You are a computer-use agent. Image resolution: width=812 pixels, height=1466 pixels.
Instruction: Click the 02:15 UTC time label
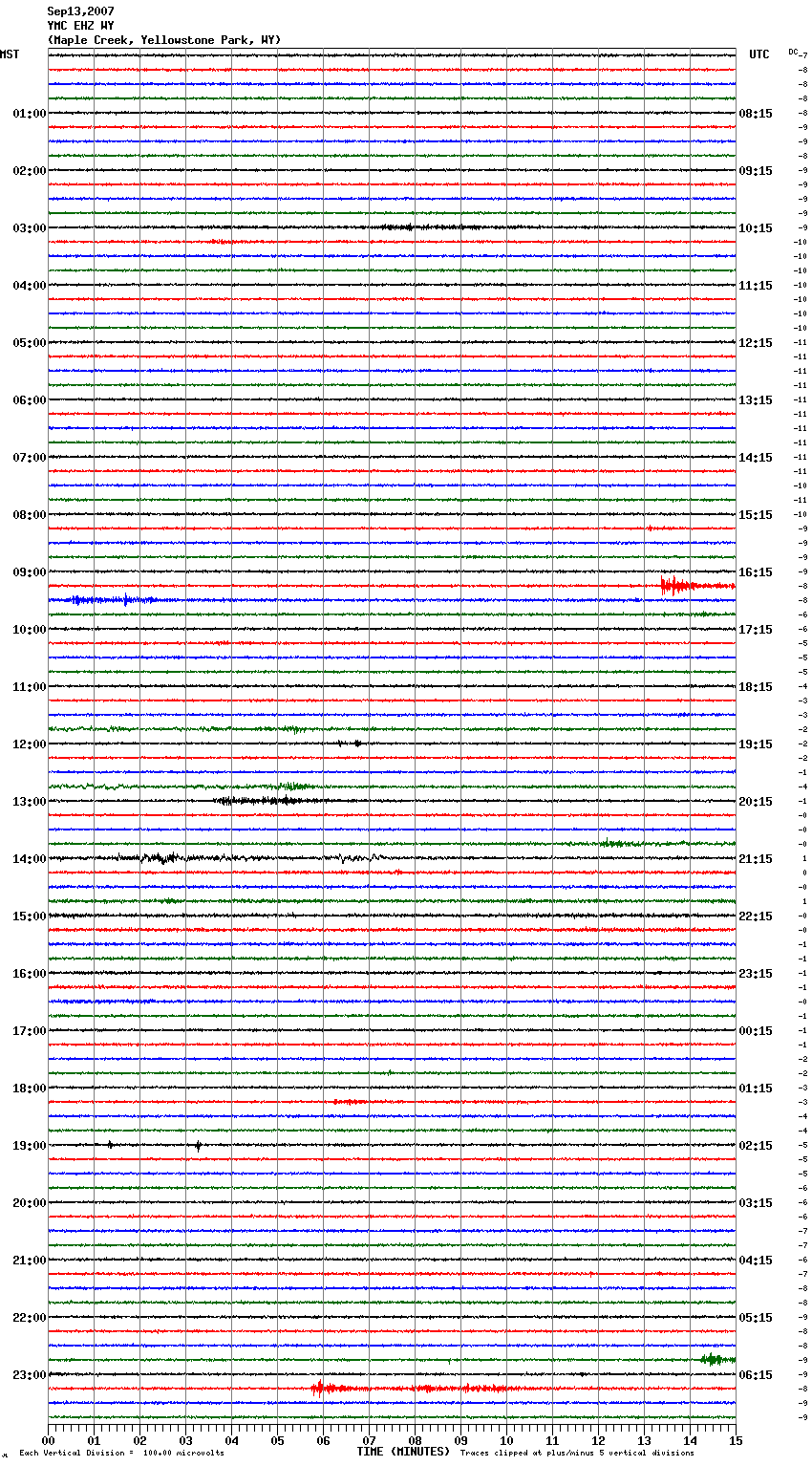(x=756, y=1146)
